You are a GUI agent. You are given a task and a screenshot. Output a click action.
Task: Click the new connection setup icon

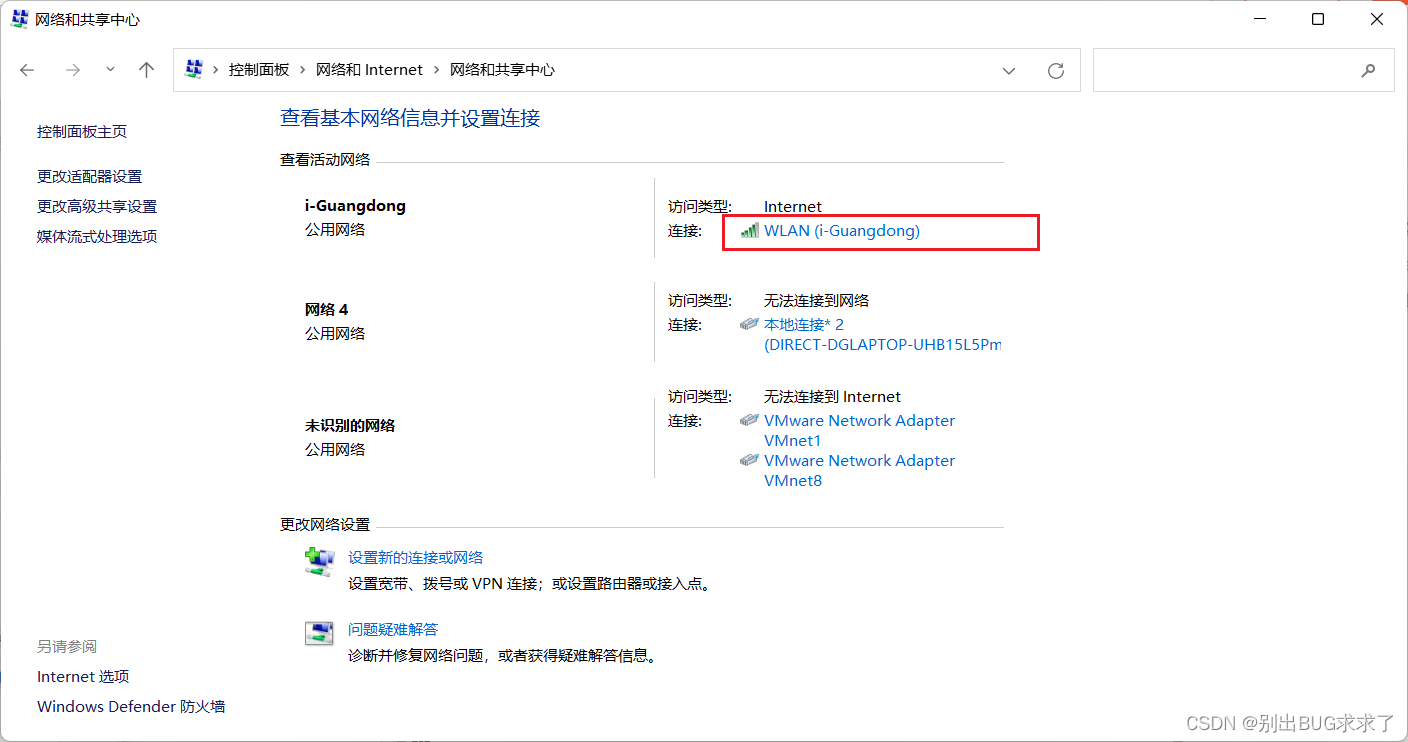point(319,562)
